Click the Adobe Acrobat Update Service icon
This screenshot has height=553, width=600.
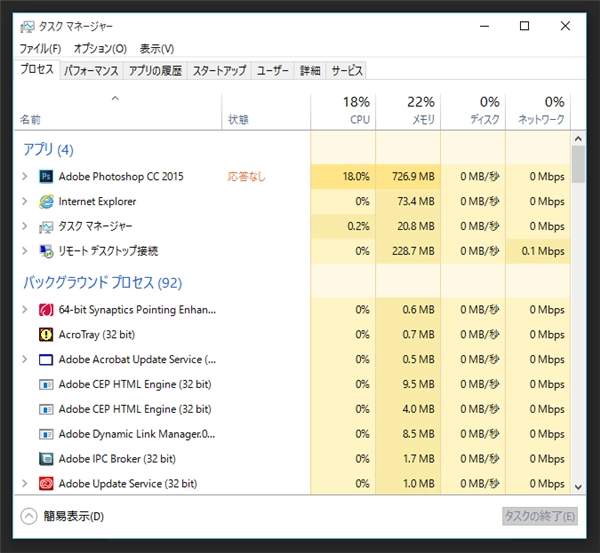[46, 360]
